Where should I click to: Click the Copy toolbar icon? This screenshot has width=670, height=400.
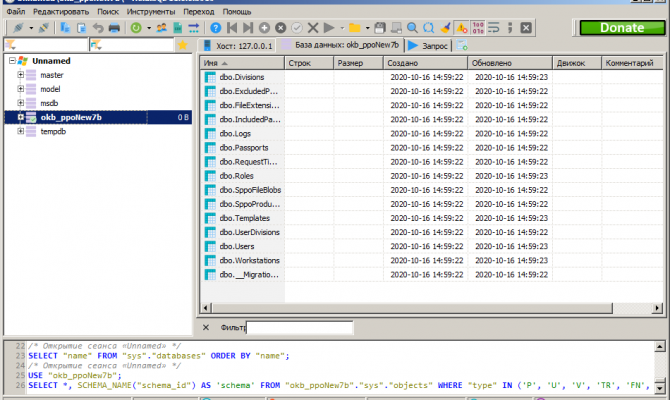point(65,28)
